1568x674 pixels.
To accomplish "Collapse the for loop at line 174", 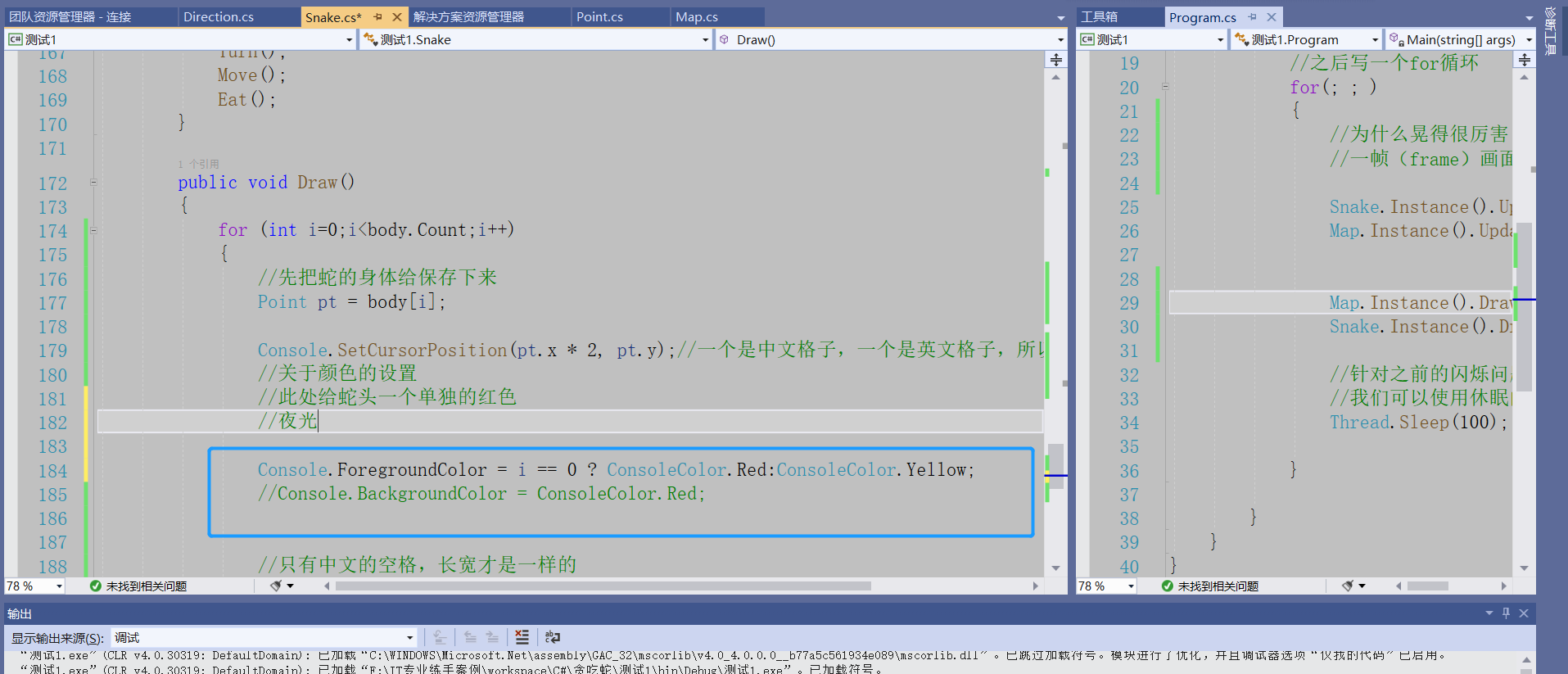I will (x=93, y=231).
